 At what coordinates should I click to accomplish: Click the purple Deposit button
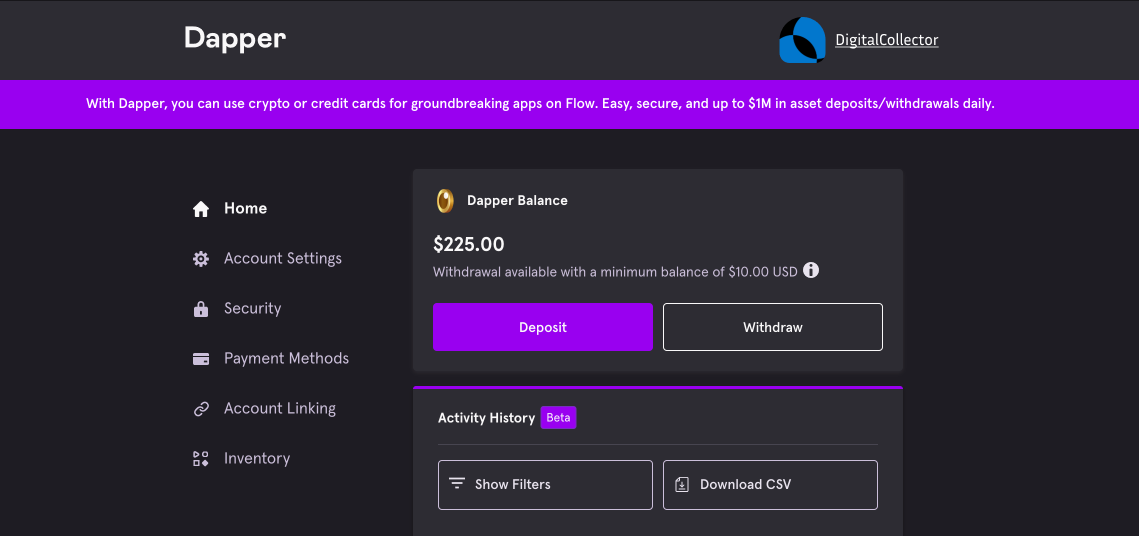(543, 327)
